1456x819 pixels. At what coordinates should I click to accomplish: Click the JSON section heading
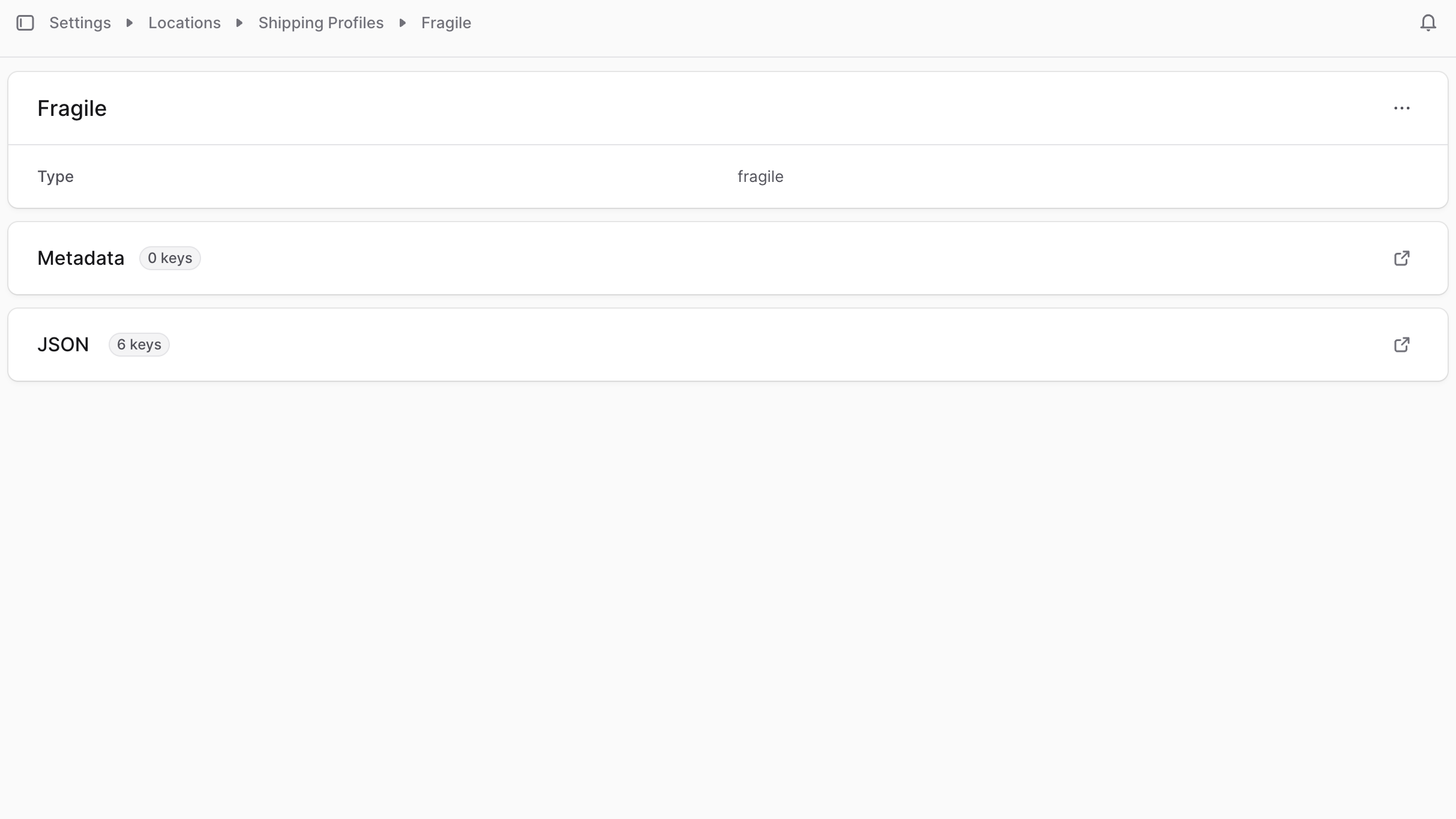(63, 345)
